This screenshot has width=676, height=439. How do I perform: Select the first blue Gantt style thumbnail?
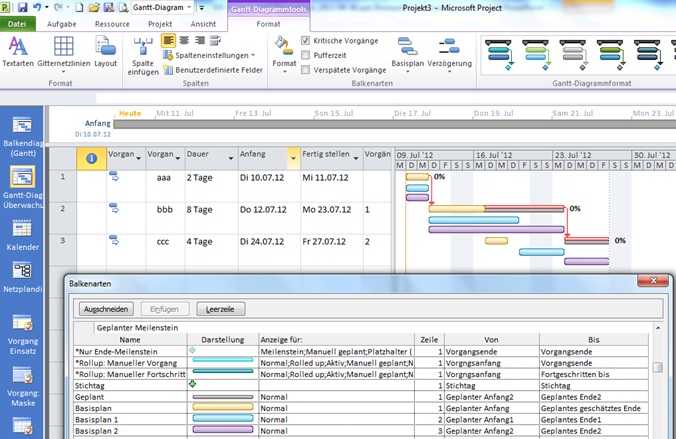tap(498, 55)
